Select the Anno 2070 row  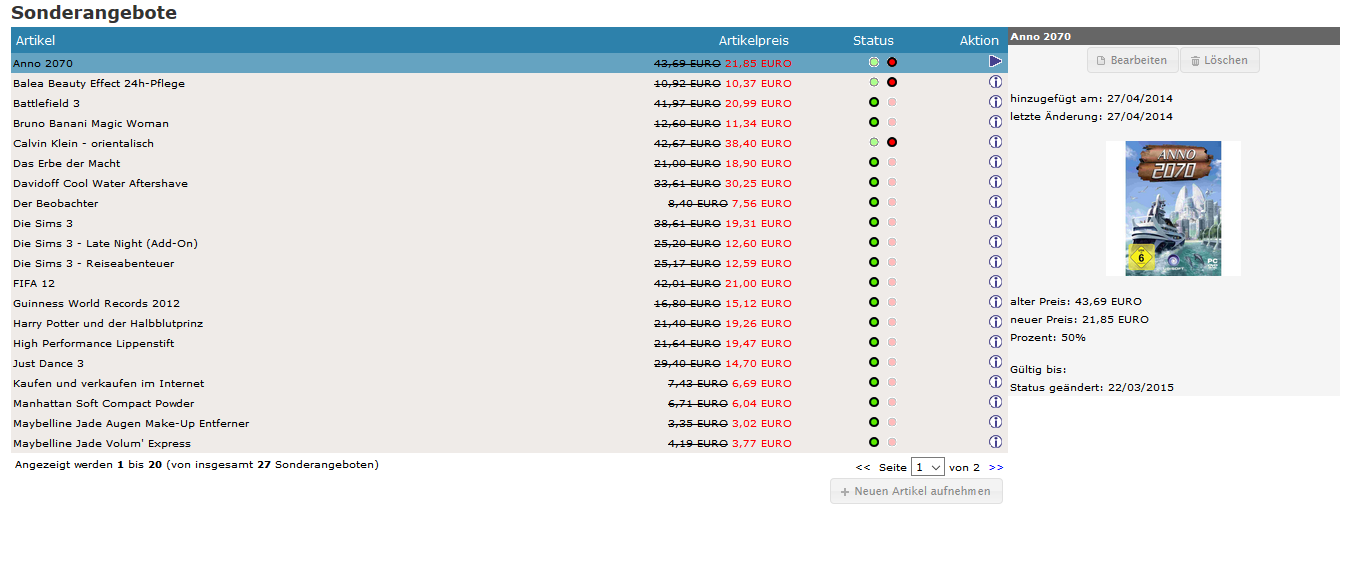point(509,63)
